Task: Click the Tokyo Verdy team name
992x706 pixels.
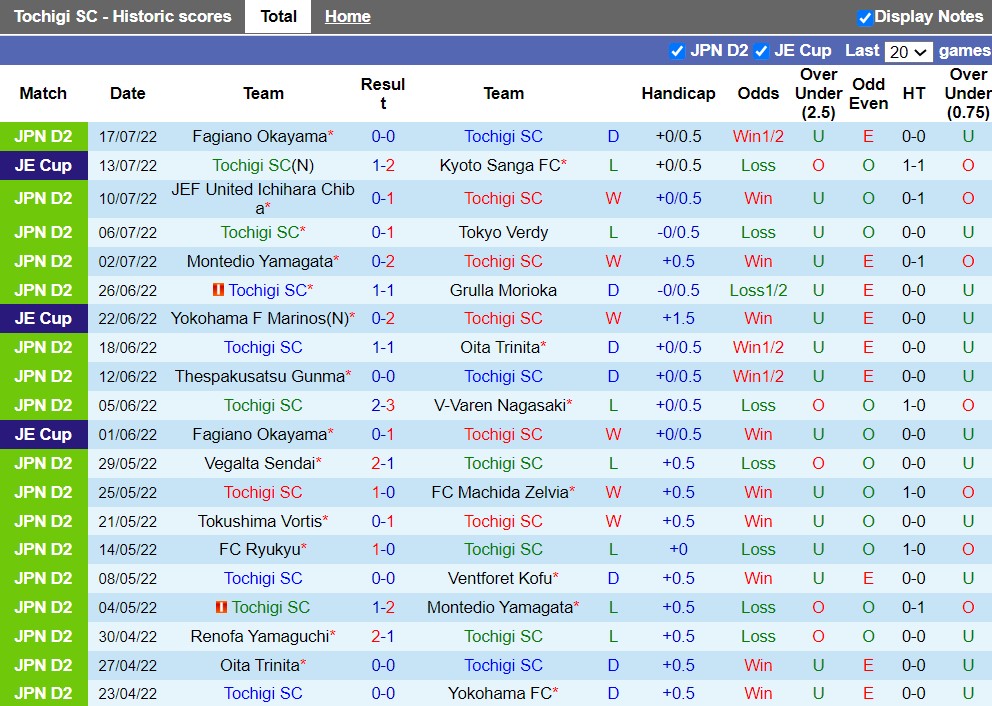Action: point(503,232)
